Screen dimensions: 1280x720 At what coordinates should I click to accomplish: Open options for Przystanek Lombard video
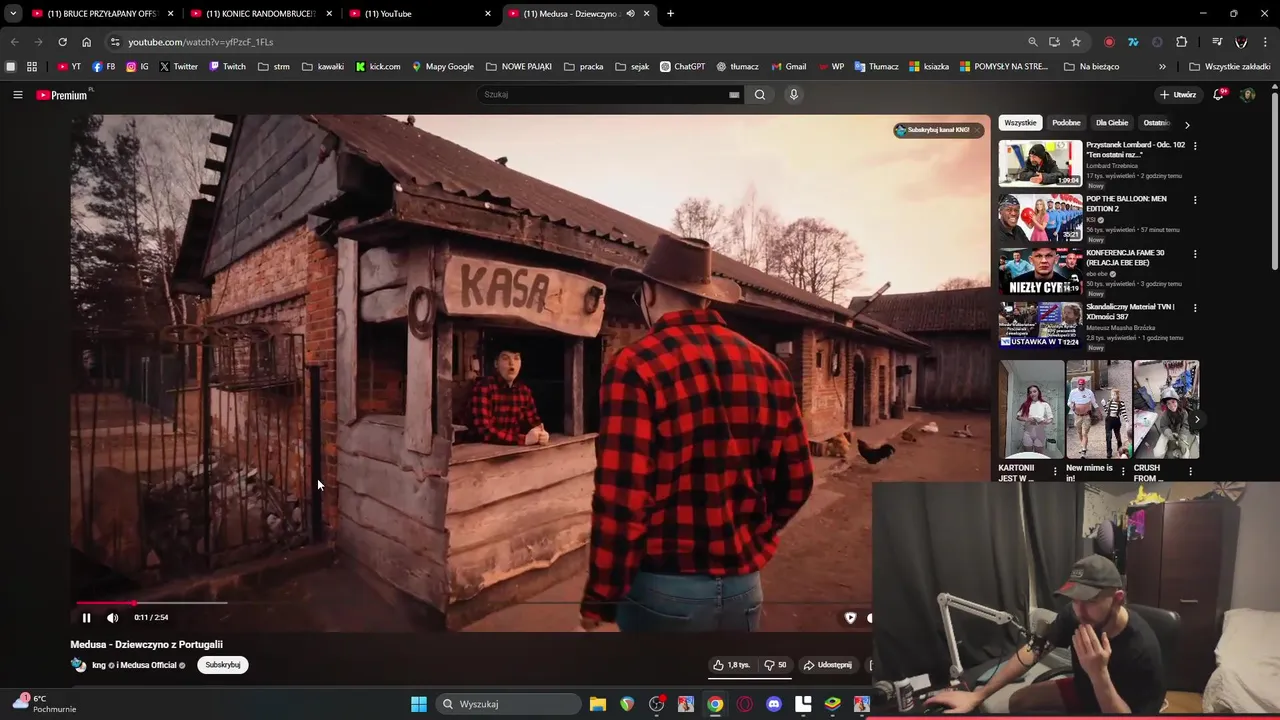(1195, 146)
